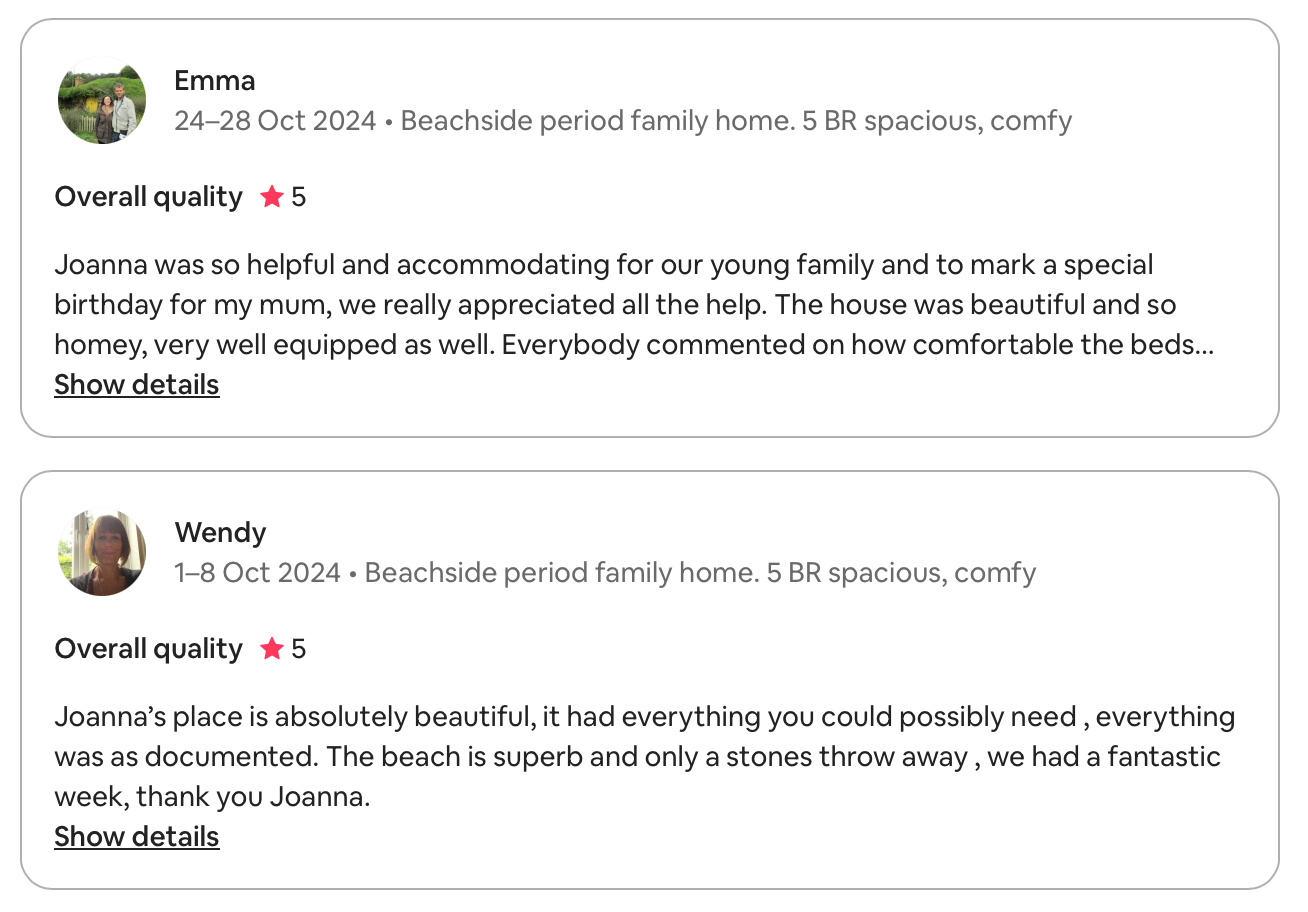The width and height of the screenshot is (1308, 912).
Task: Click Overall quality label in Emma's review
Action: (x=148, y=197)
